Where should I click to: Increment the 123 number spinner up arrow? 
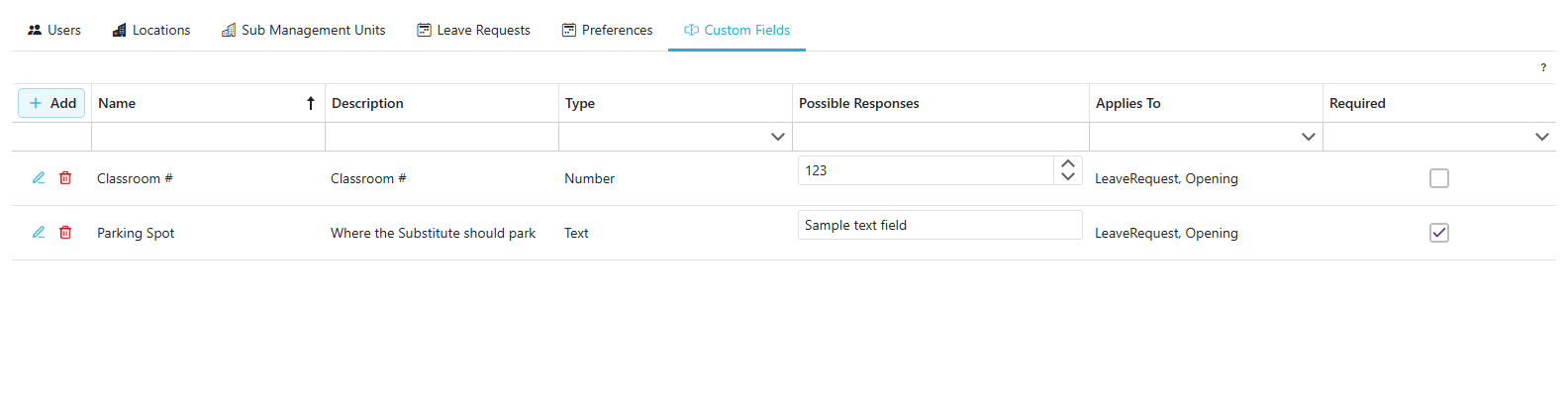(1067, 163)
